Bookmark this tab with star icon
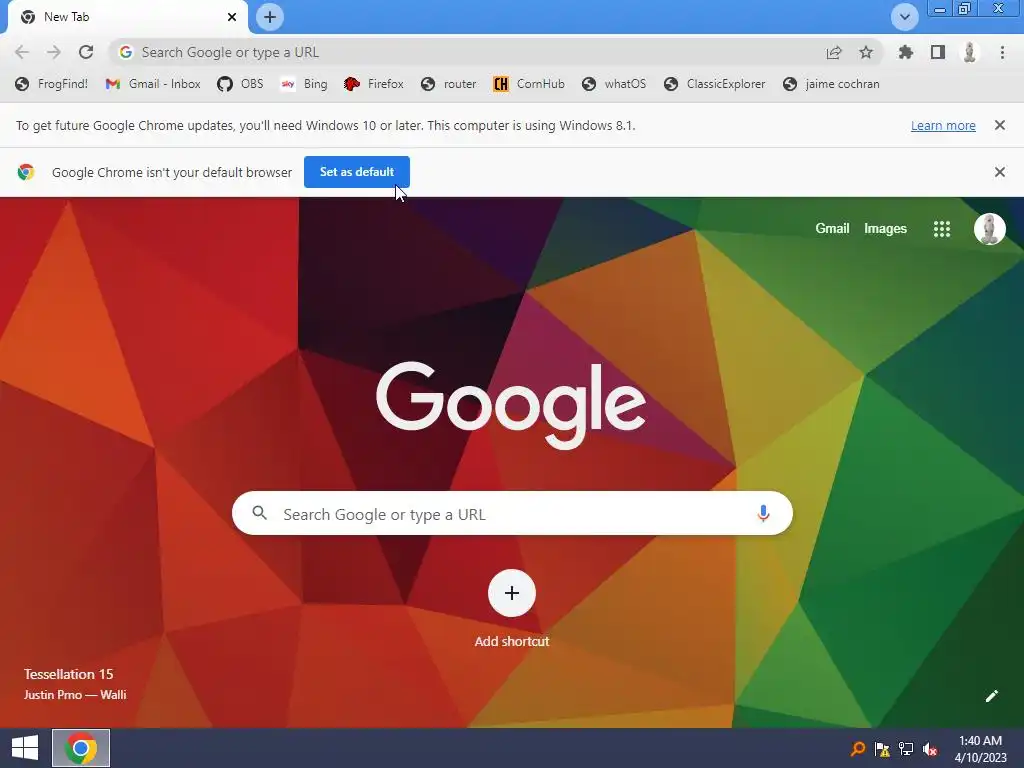 click(866, 52)
